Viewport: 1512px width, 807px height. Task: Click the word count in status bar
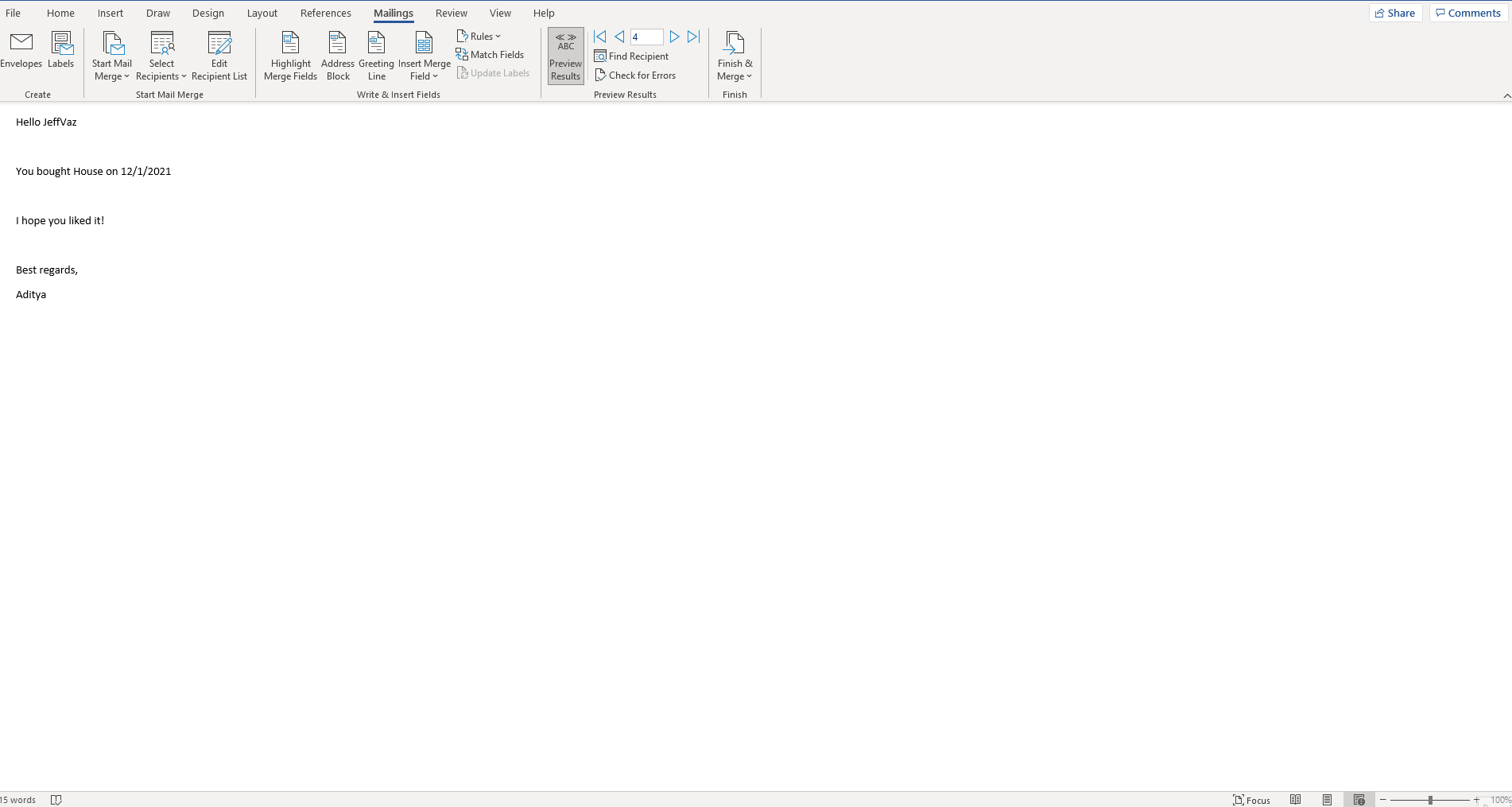coord(18,800)
